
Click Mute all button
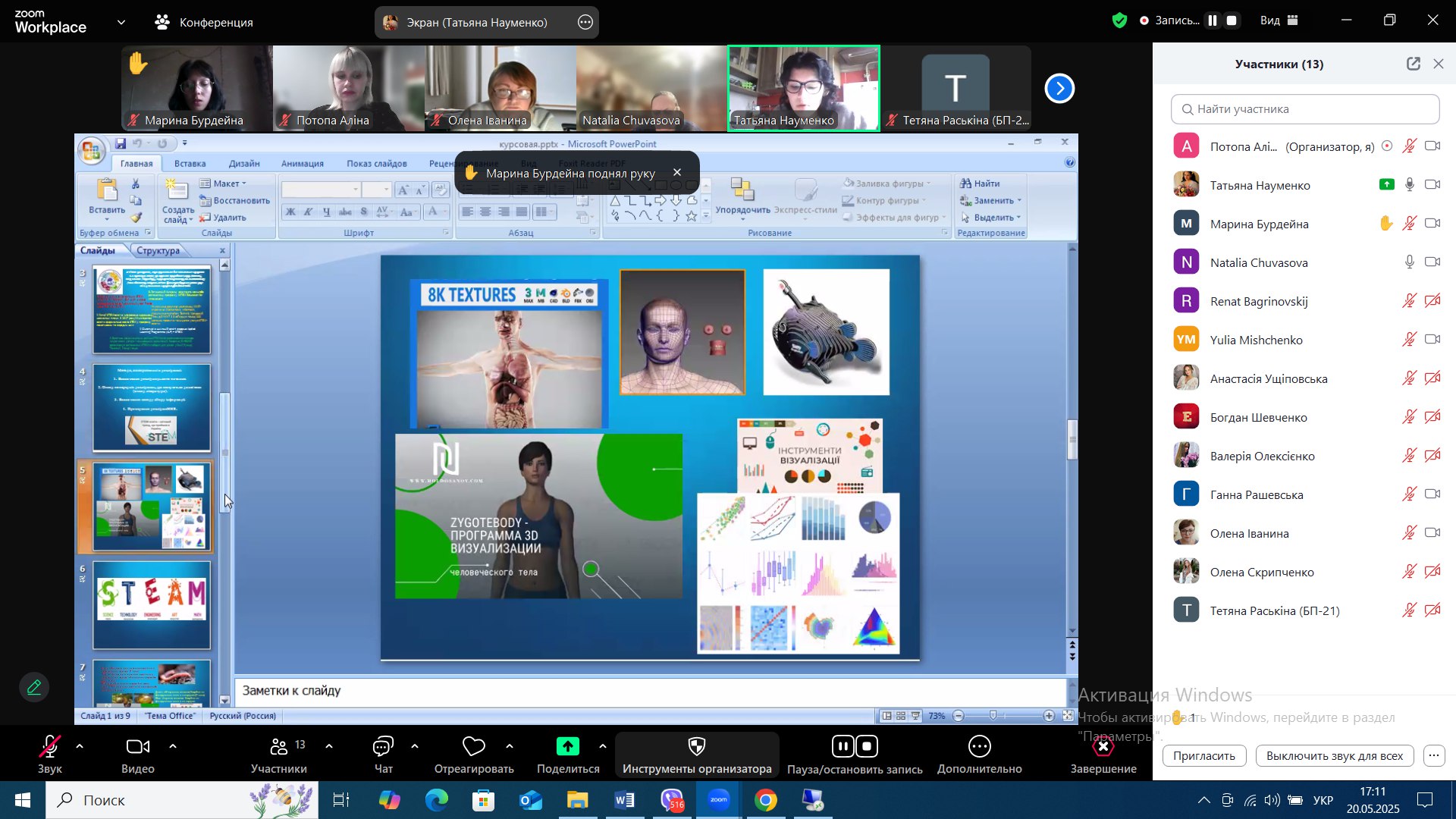click(x=1334, y=755)
